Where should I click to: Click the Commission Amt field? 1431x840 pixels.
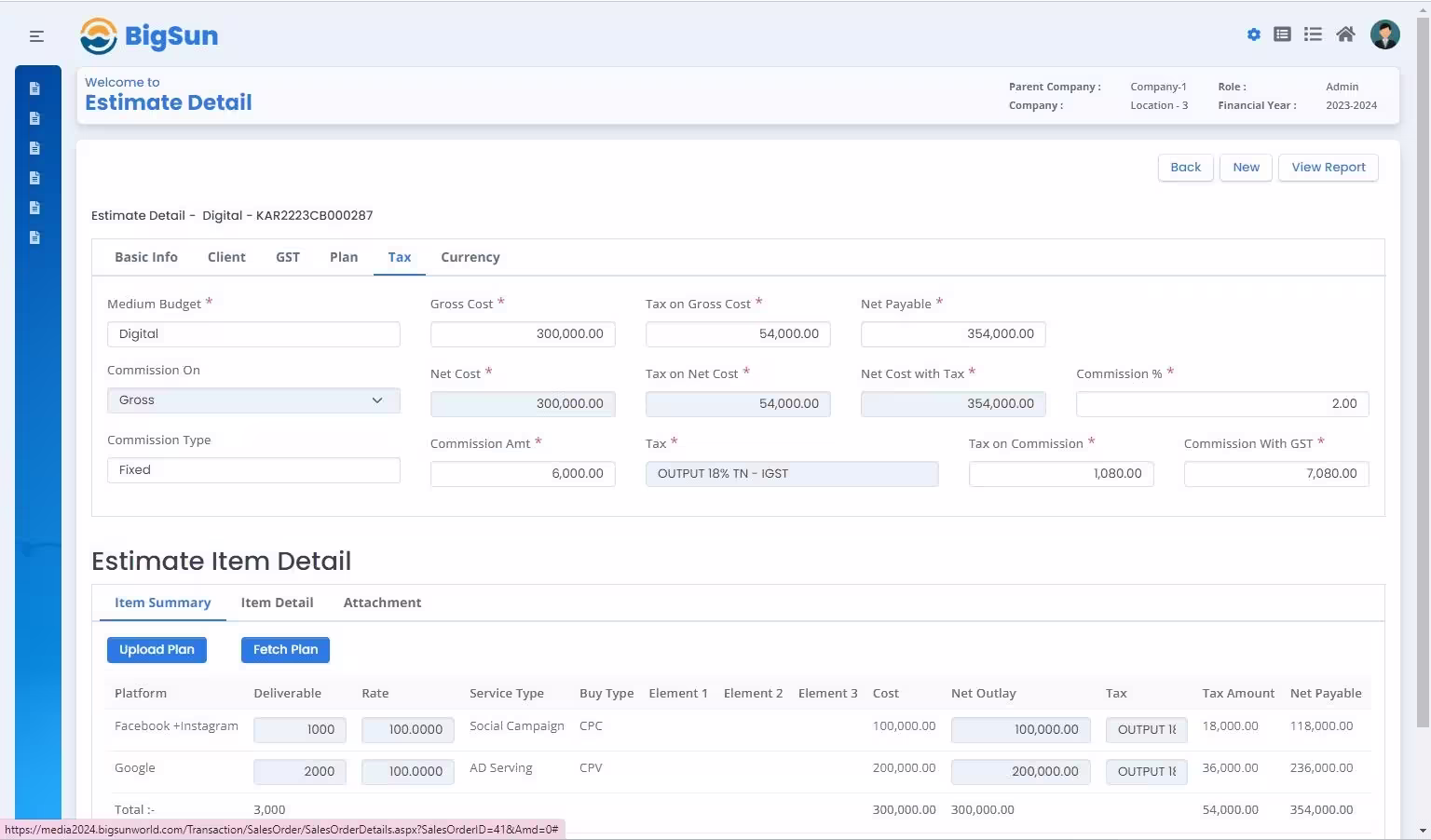click(x=523, y=474)
